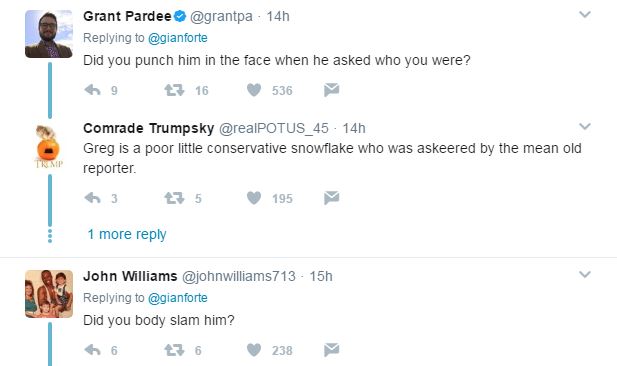The width and height of the screenshot is (617, 366).
Task: Expand the 1 more reply link
Action: click(127, 235)
